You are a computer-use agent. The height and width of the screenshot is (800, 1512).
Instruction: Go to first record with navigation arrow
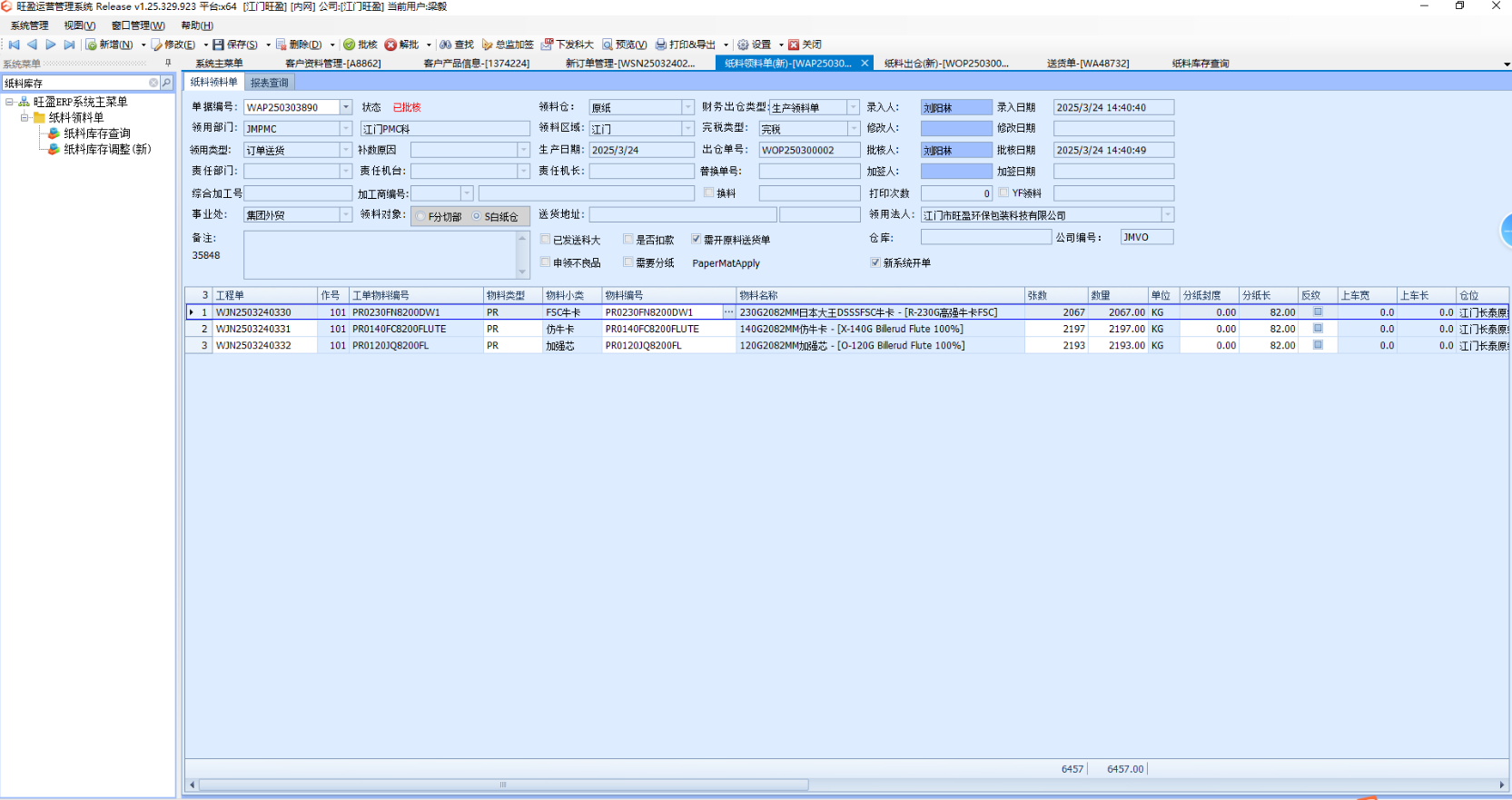click(14, 44)
